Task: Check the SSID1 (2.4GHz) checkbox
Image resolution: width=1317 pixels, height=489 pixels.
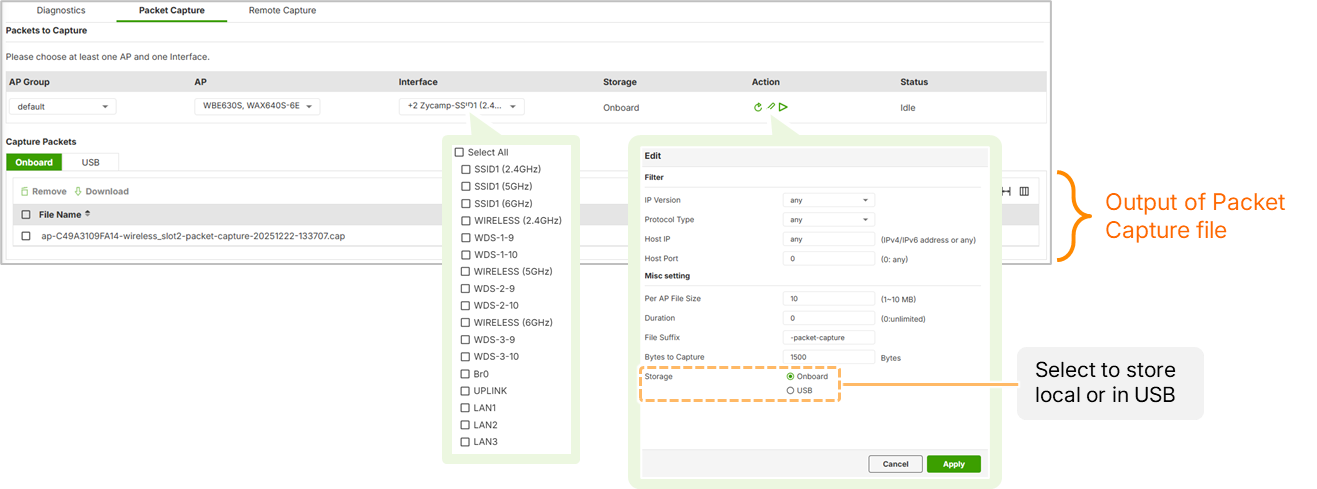Action: point(465,169)
